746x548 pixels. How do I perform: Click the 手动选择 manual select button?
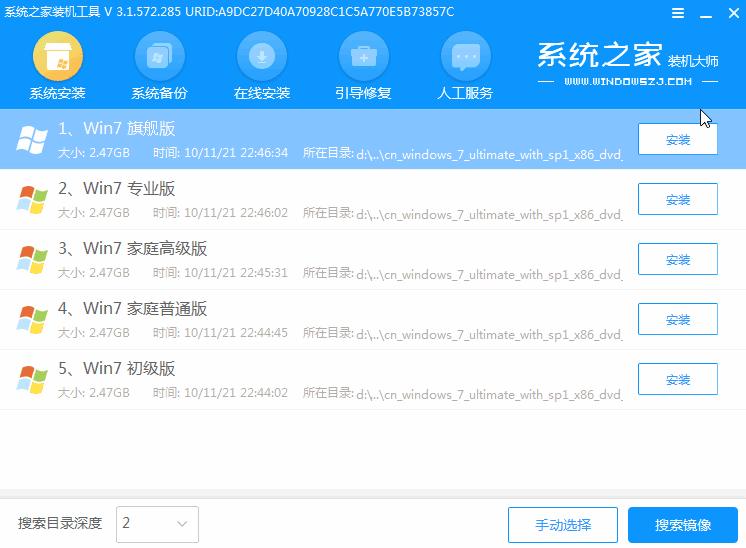[x=563, y=525]
